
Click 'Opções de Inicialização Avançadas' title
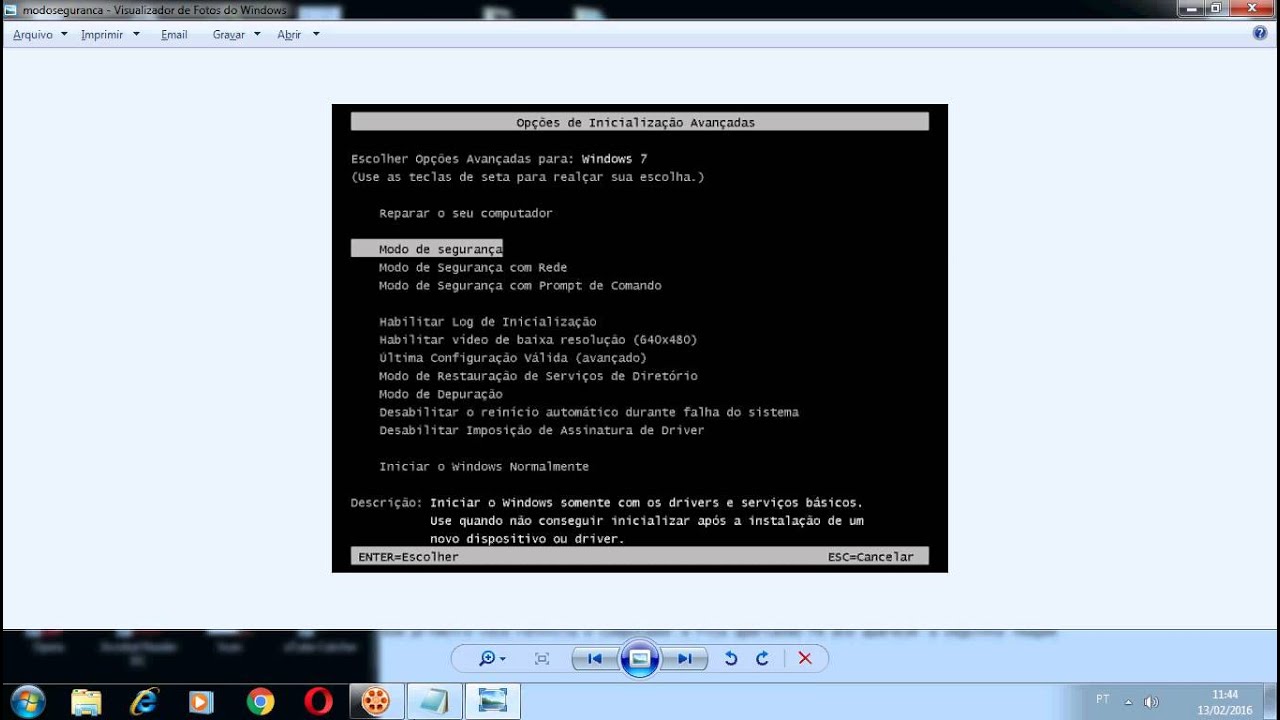[x=636, y=122]
